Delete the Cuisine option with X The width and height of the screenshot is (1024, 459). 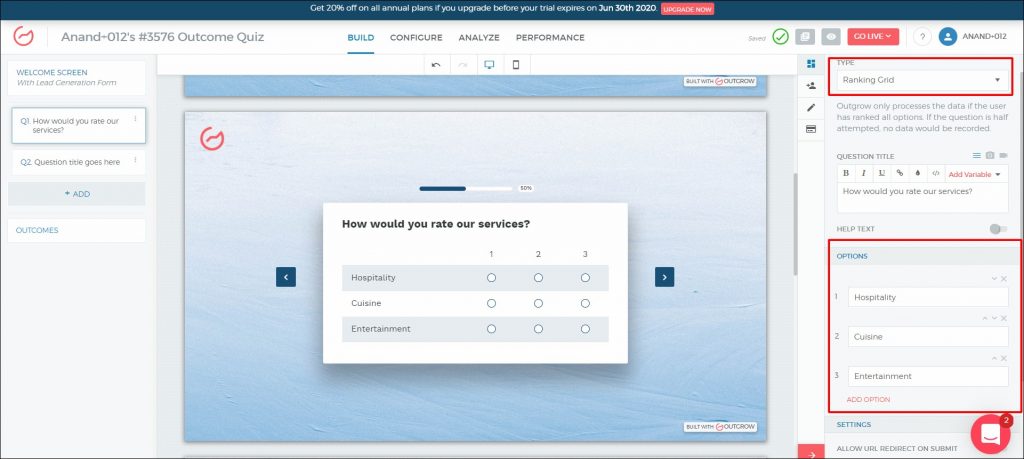(1003, 318)
